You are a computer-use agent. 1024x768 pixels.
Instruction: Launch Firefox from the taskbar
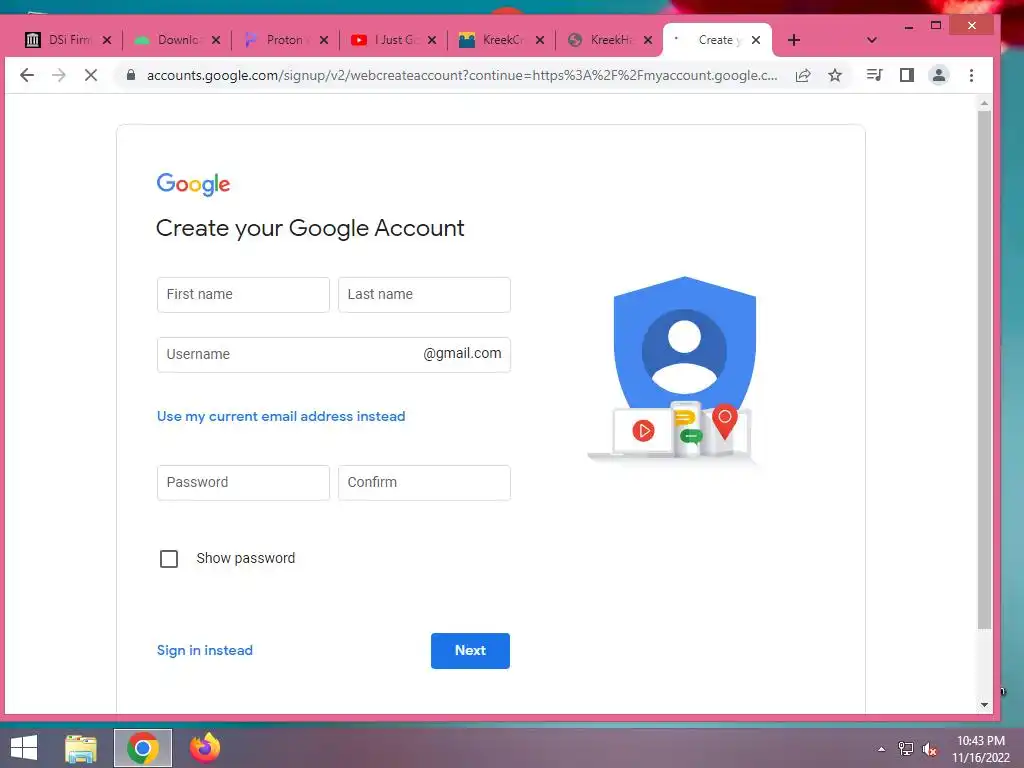pos(205,748)
